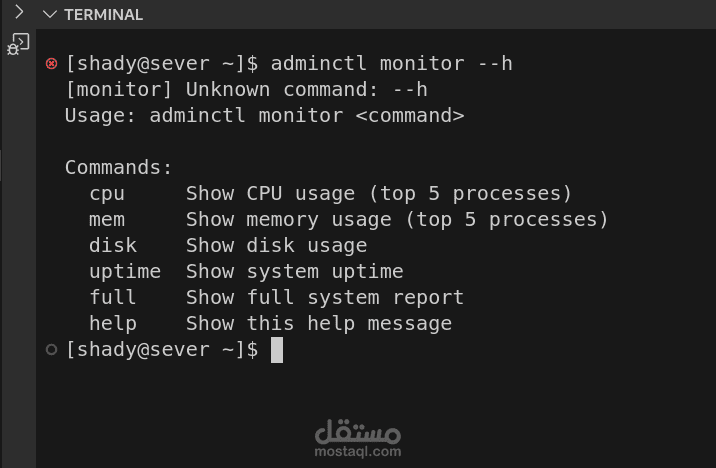Click the Arabic mostaql logo watermark
Viewport: 716px width, 468px height.
pos(358,431)
